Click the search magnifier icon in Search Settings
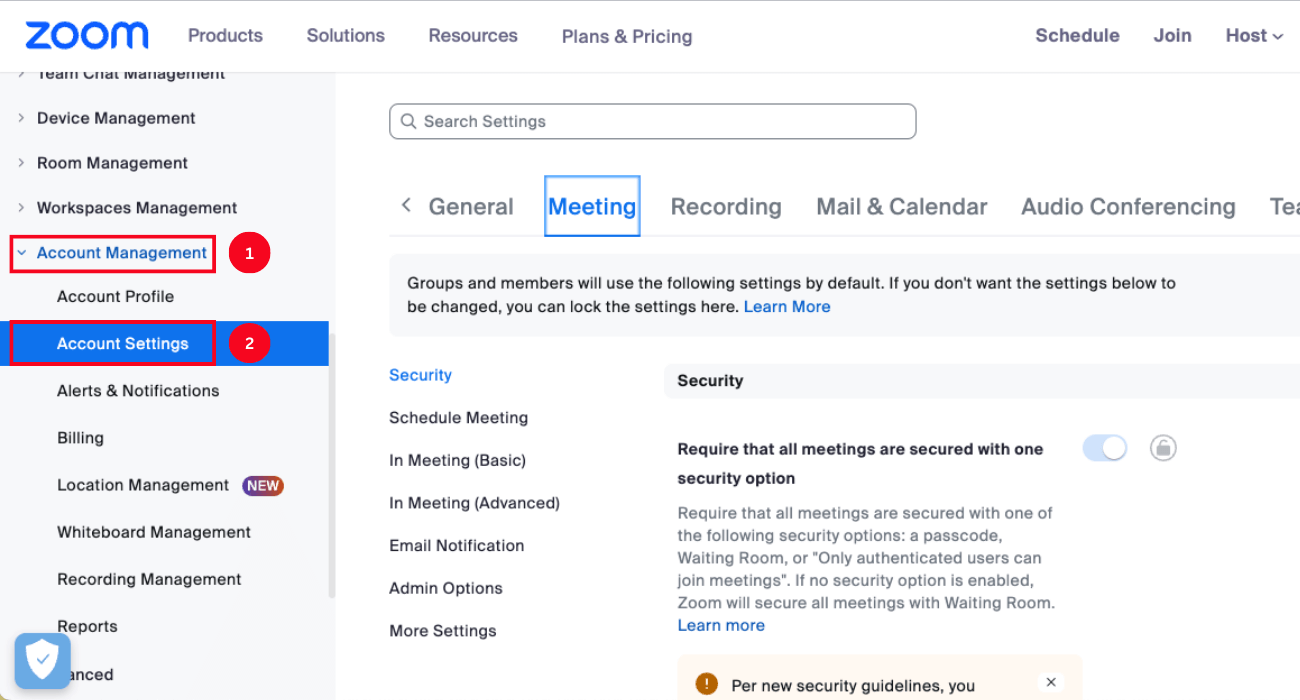1300x700 pixels. pyautogui.click(x=408, y=121)
